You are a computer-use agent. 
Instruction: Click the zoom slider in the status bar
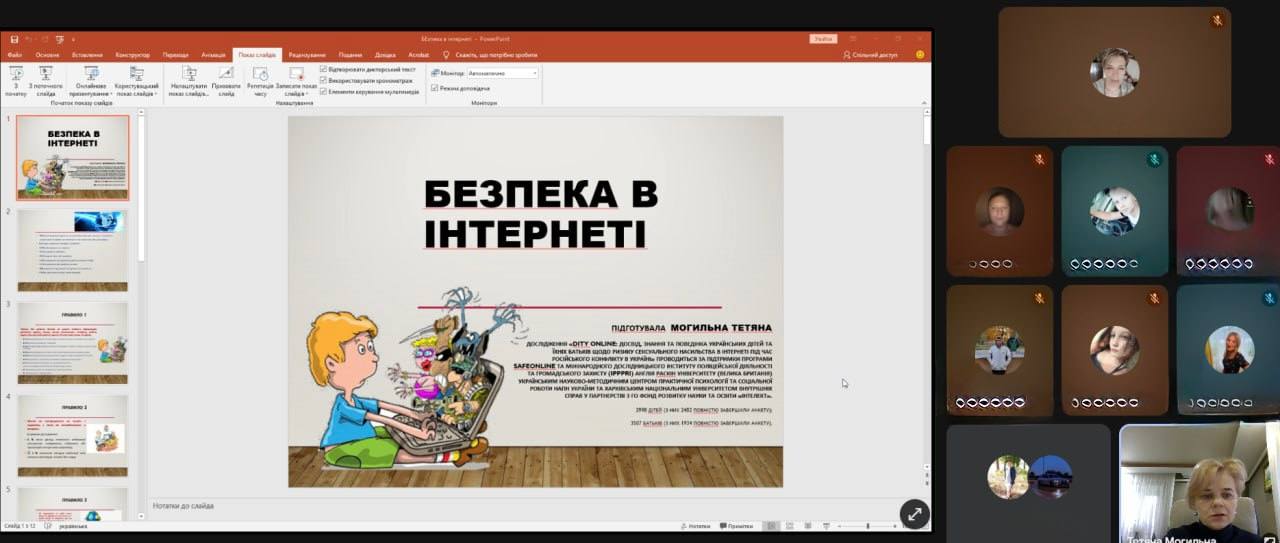point(867,526)
